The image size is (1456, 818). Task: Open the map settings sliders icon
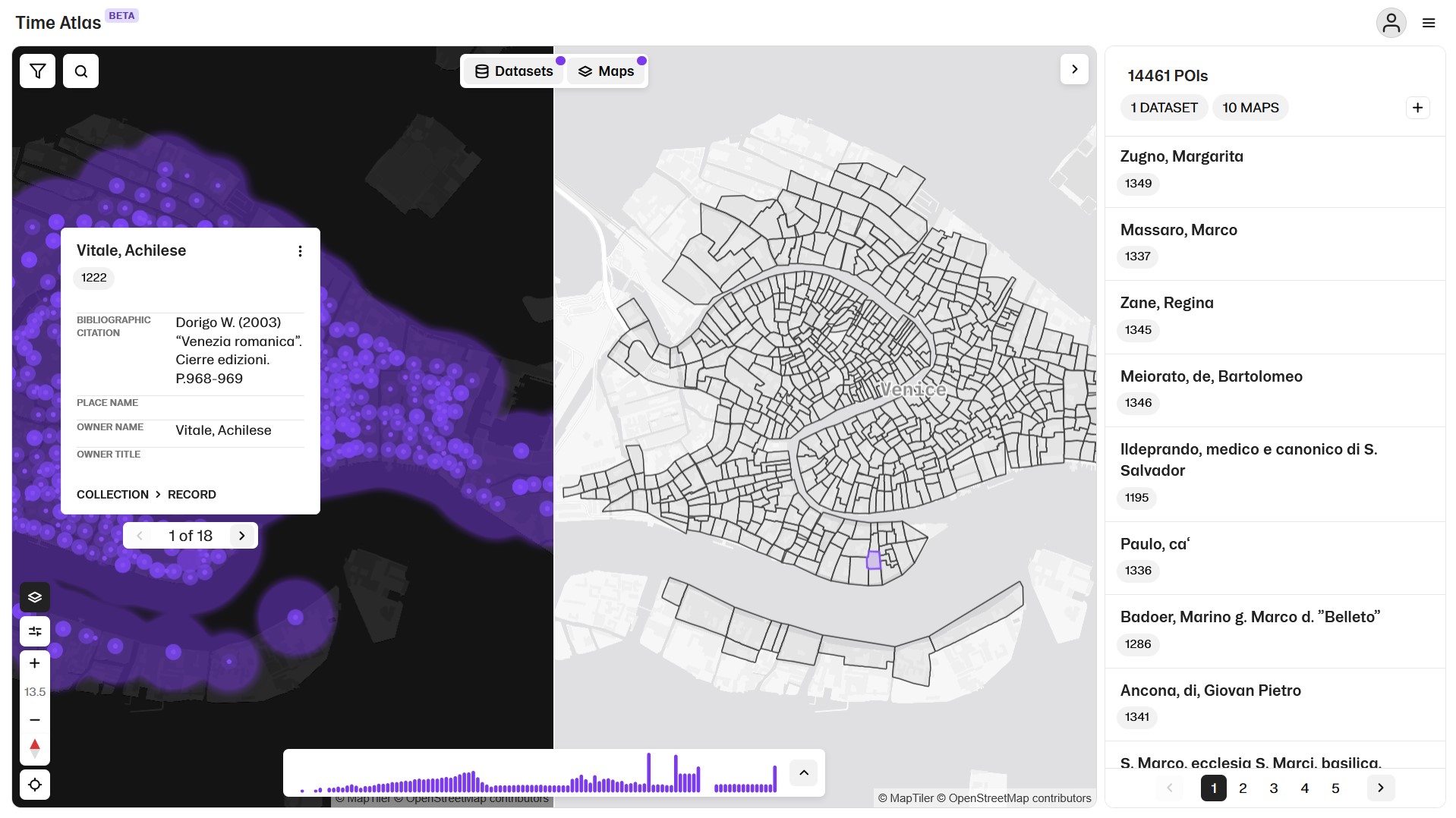pyautogui.click(x=35, y=631)
